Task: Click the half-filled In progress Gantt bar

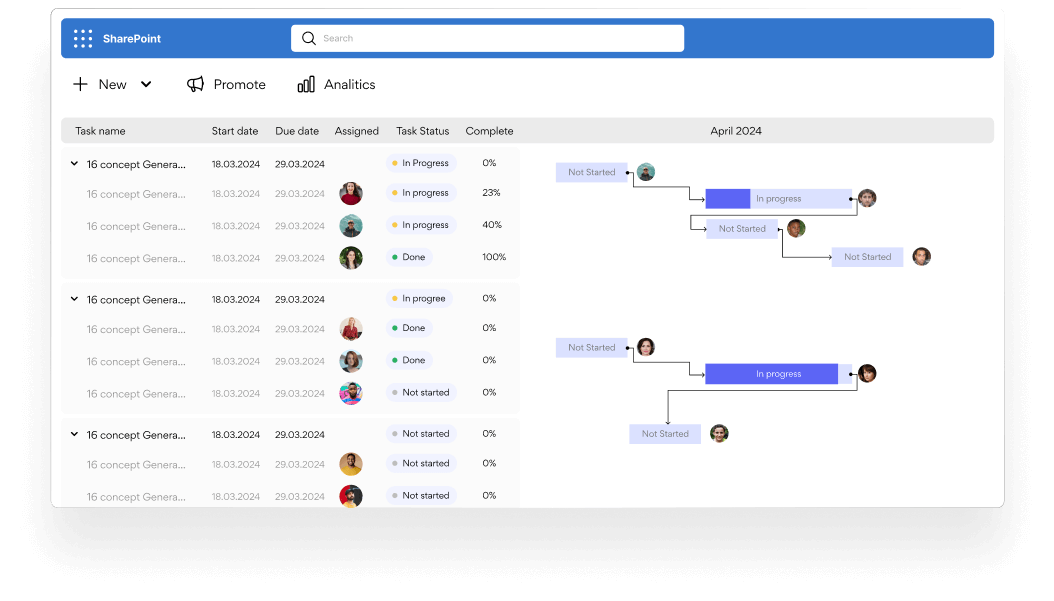Action: click(778, 198)
